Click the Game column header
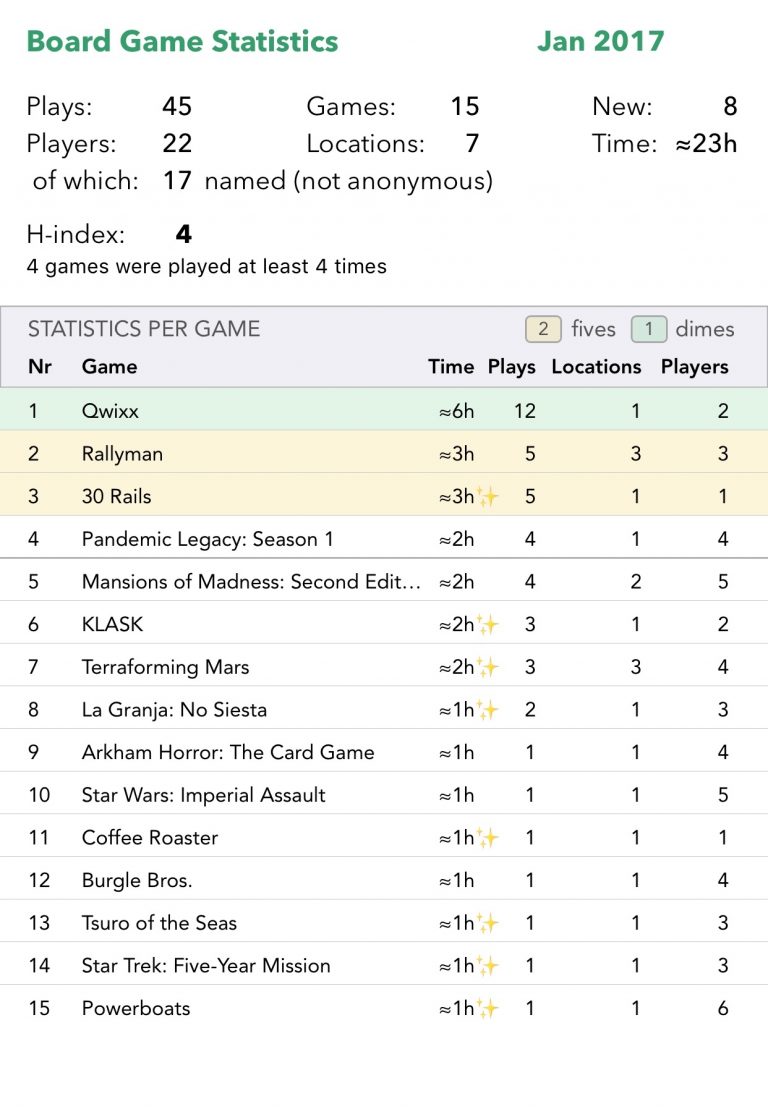 109,367
